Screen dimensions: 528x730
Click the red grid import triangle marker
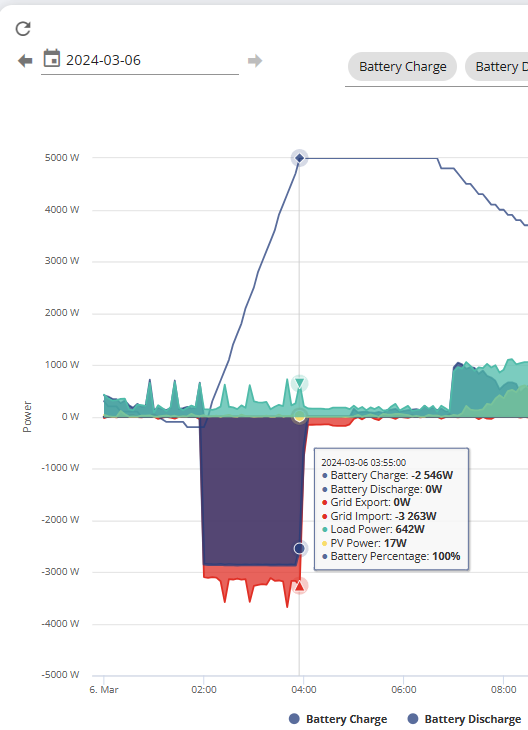click(299, 585)
